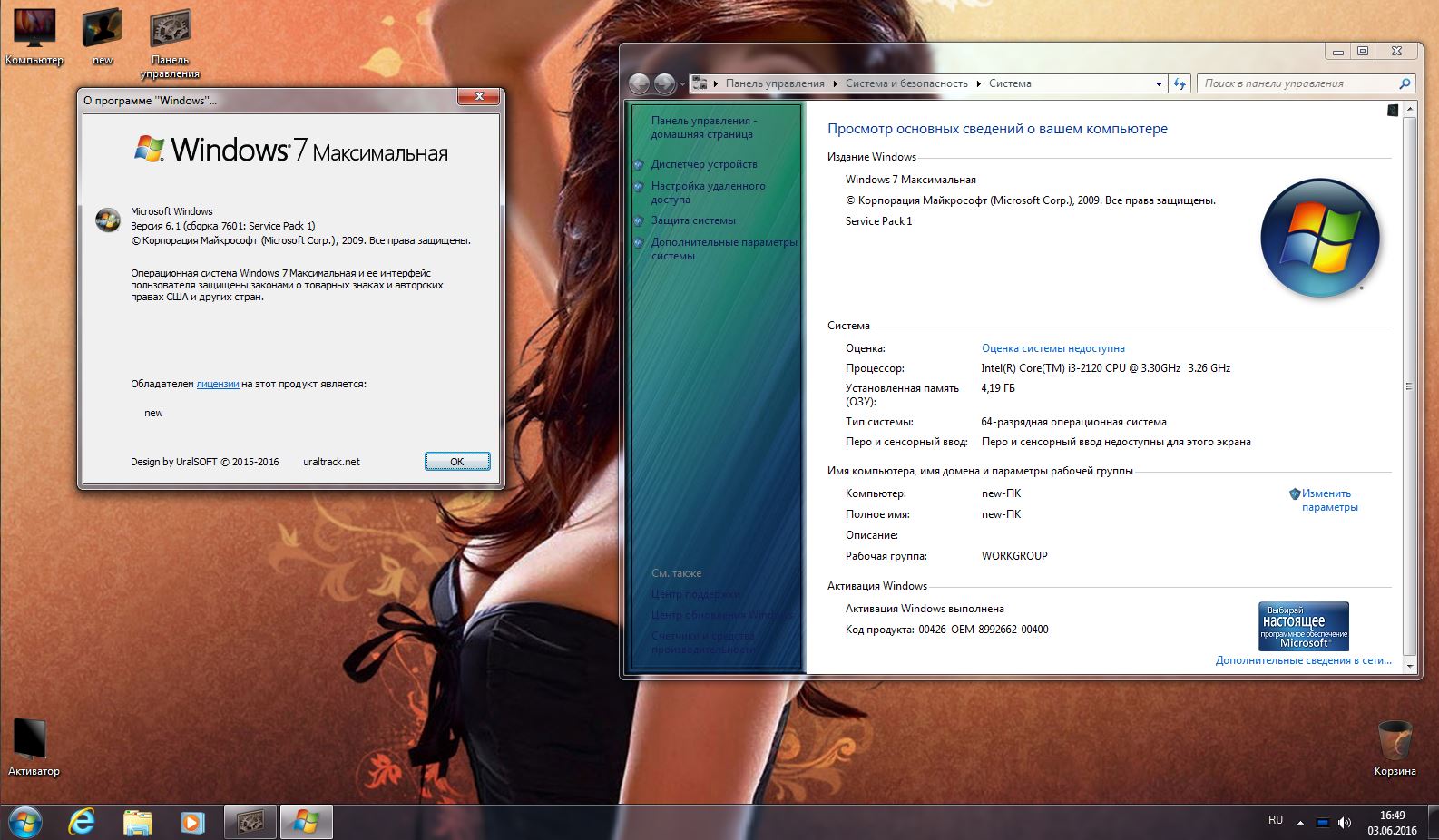Click the Genuine Microsoft software badge

coord(1303,626)
